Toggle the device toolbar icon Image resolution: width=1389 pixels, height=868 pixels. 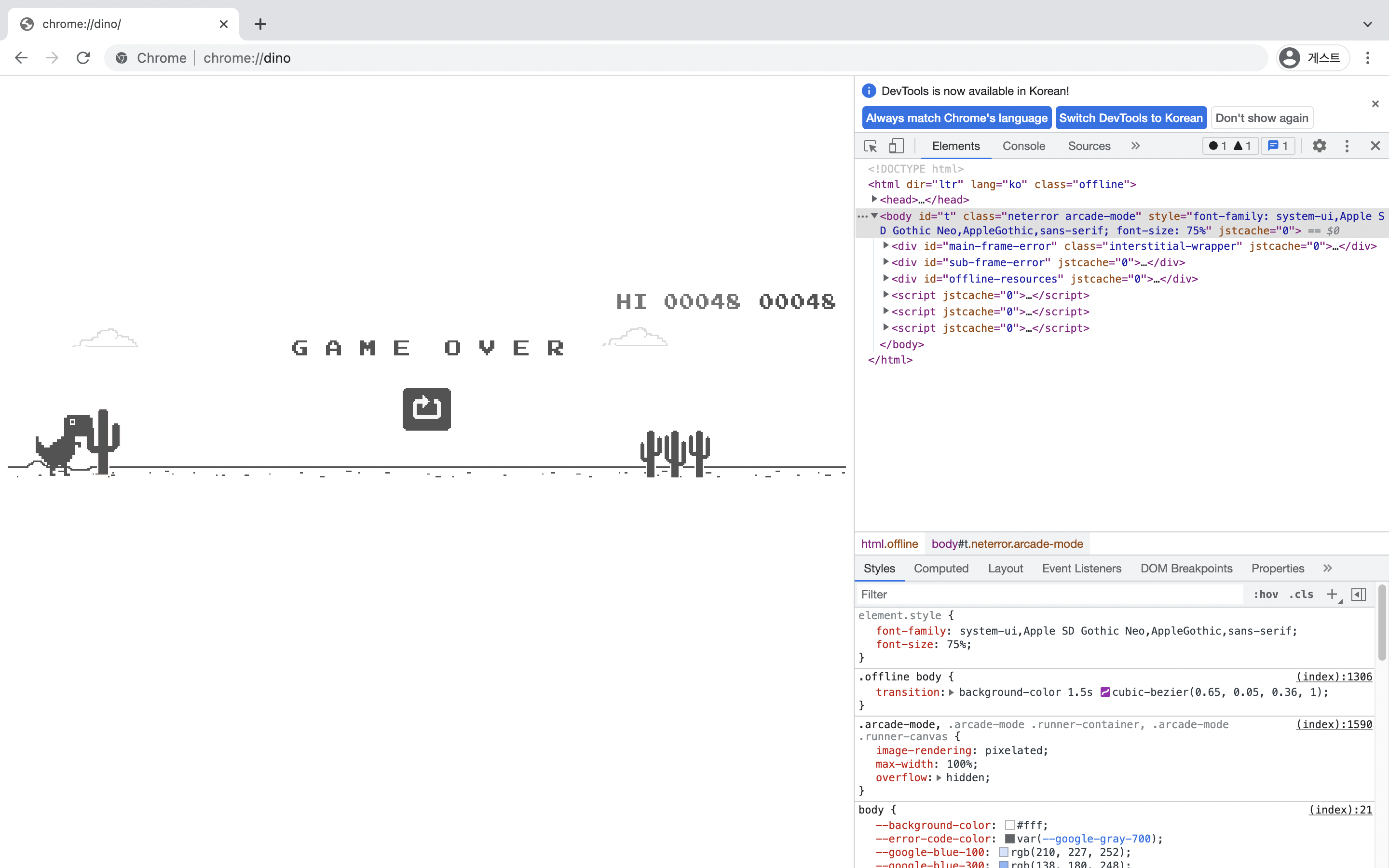tap(896, 146)
